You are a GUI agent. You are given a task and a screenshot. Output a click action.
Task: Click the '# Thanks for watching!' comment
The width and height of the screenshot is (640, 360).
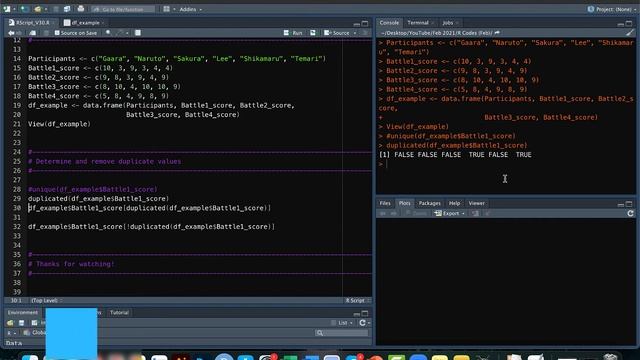[x=71, y=264]
